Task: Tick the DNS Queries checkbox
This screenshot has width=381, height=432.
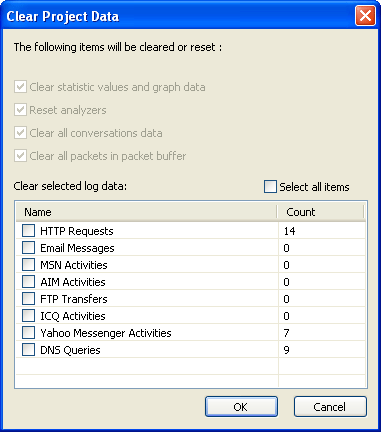Action: coord(28,350)
